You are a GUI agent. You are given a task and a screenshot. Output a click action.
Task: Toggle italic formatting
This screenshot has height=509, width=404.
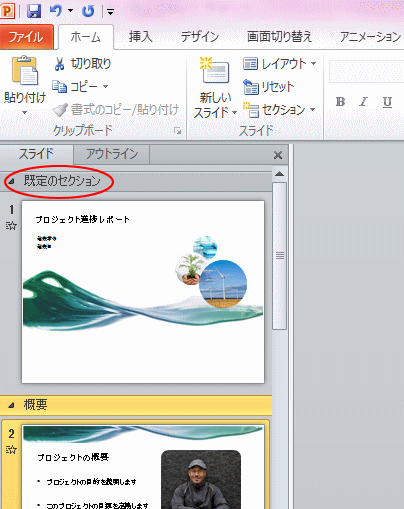point(364,102)
